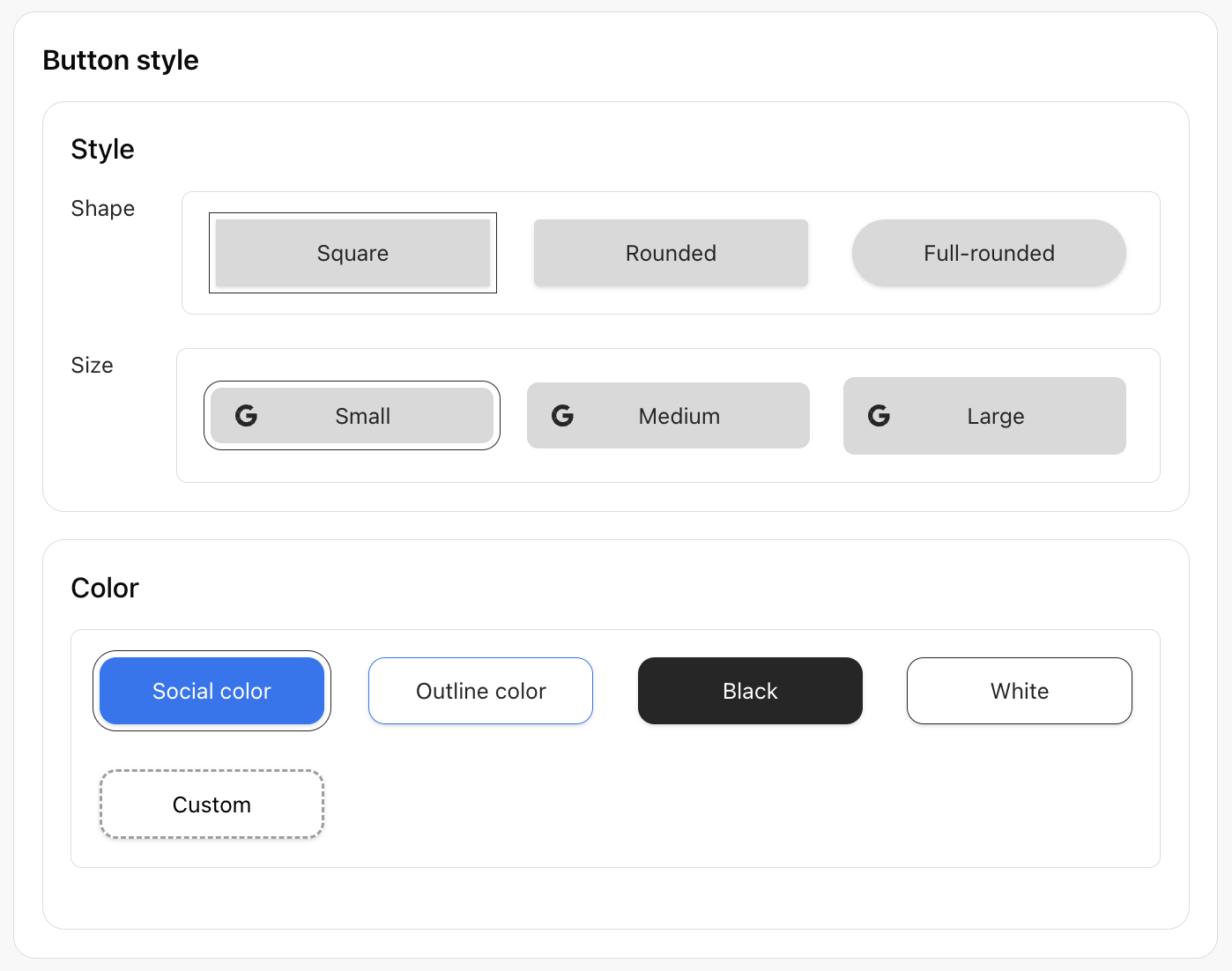
Task: Click the Style section heading
Action: [x=102, y=149]
